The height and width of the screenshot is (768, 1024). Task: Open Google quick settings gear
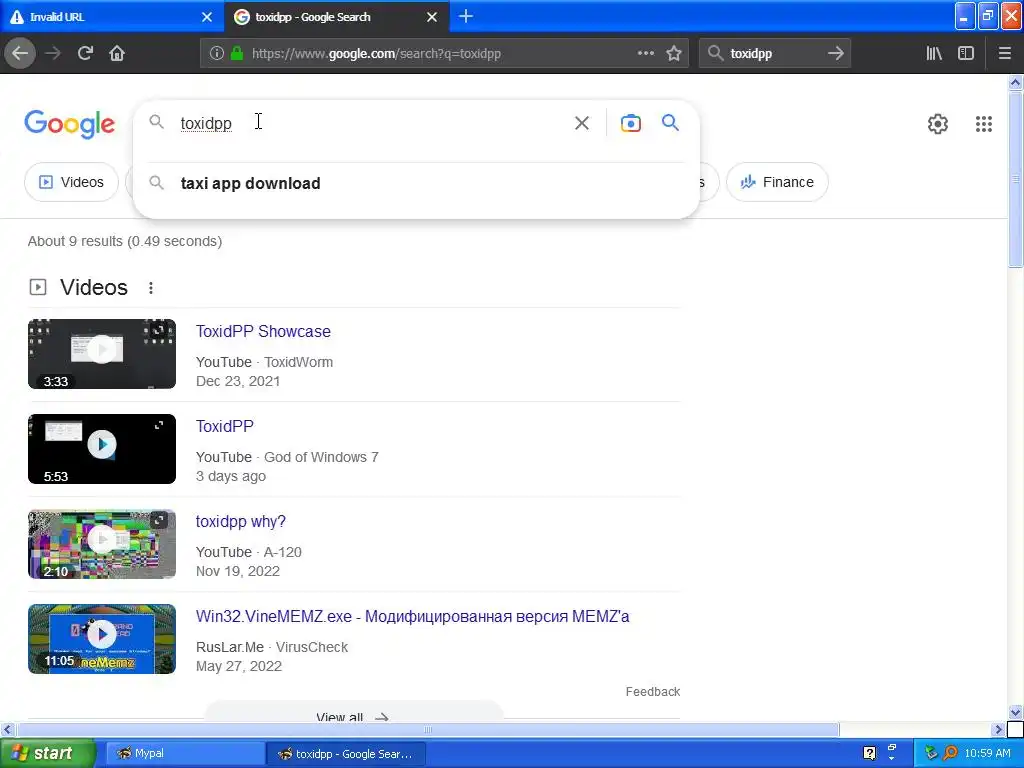(x=938, y=123)
